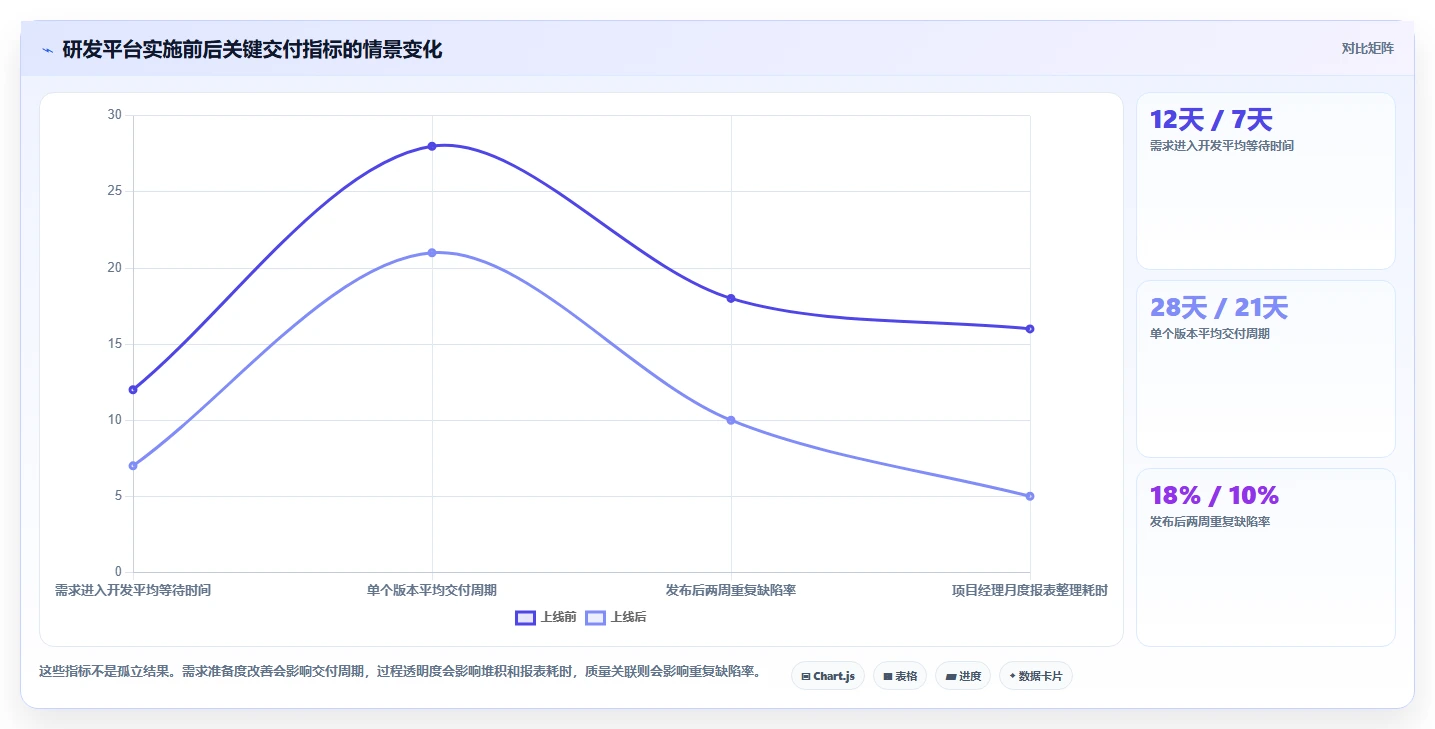Toggle the 上线前 legend swatch
Image resolution: width=1435 pixels, height=729 pixels.
tap(525, 617)
